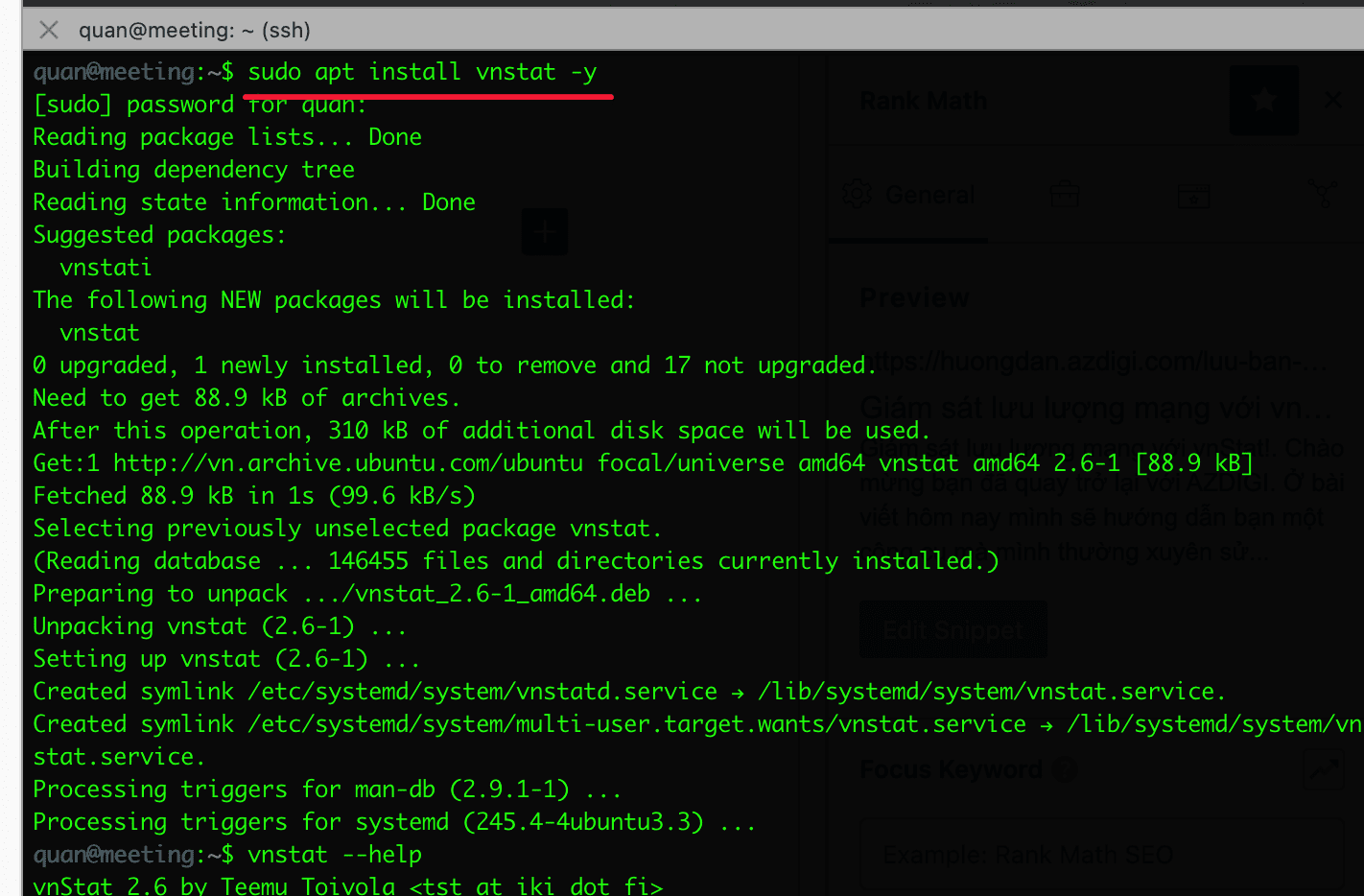Click the Rank Math star icon
This screenshot has width=1364, height=896.
click(x=1263, y=100)
